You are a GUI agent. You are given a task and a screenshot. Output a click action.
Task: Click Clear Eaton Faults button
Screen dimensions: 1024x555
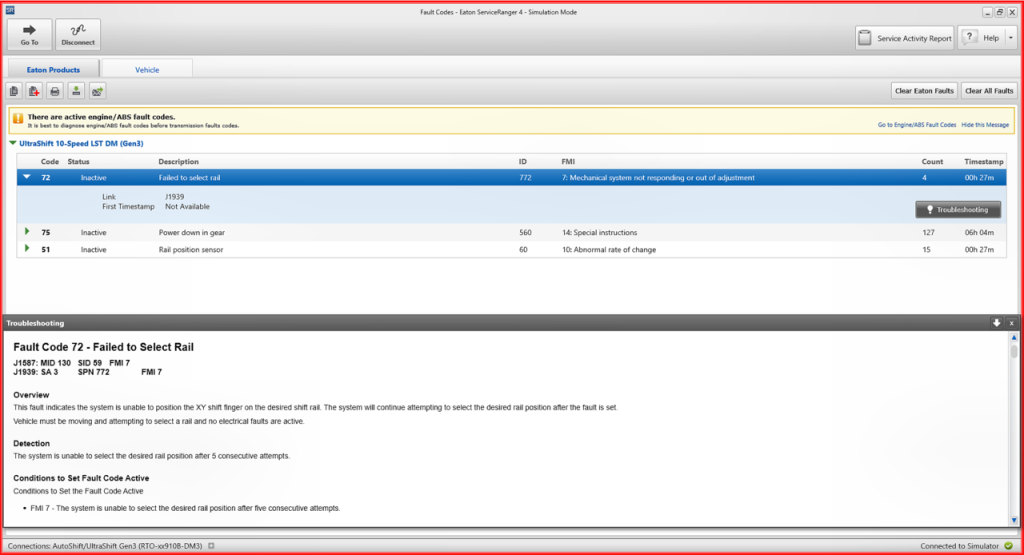point(924,91)
